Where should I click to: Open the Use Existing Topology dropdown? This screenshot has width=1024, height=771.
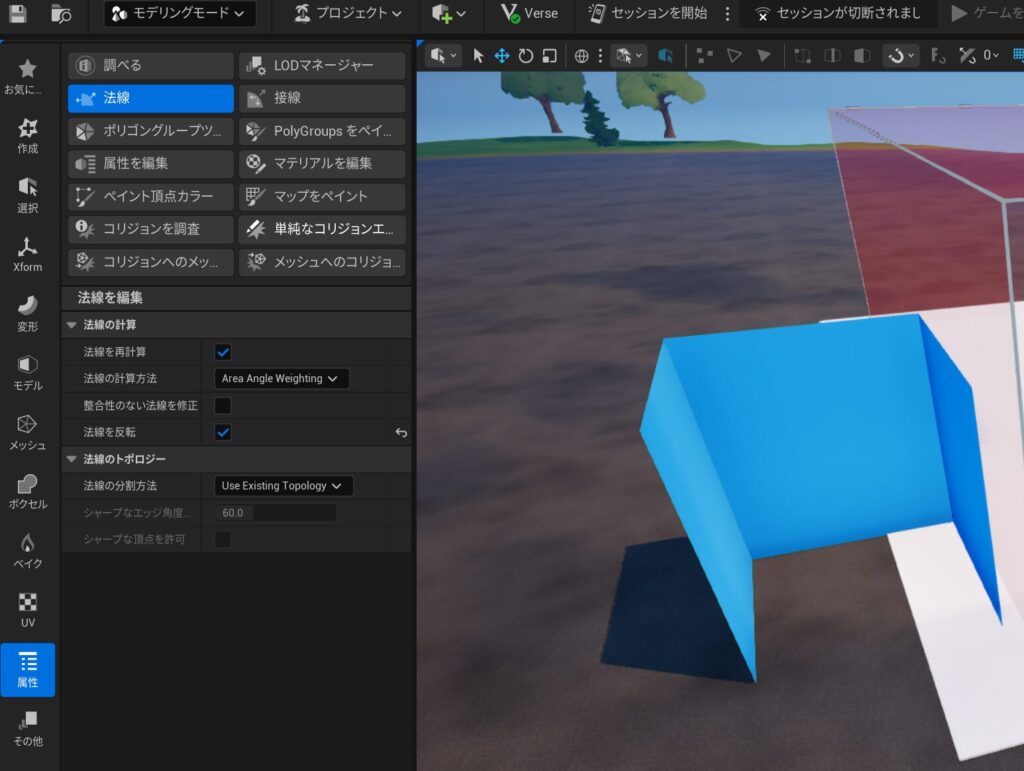(284, 486)
